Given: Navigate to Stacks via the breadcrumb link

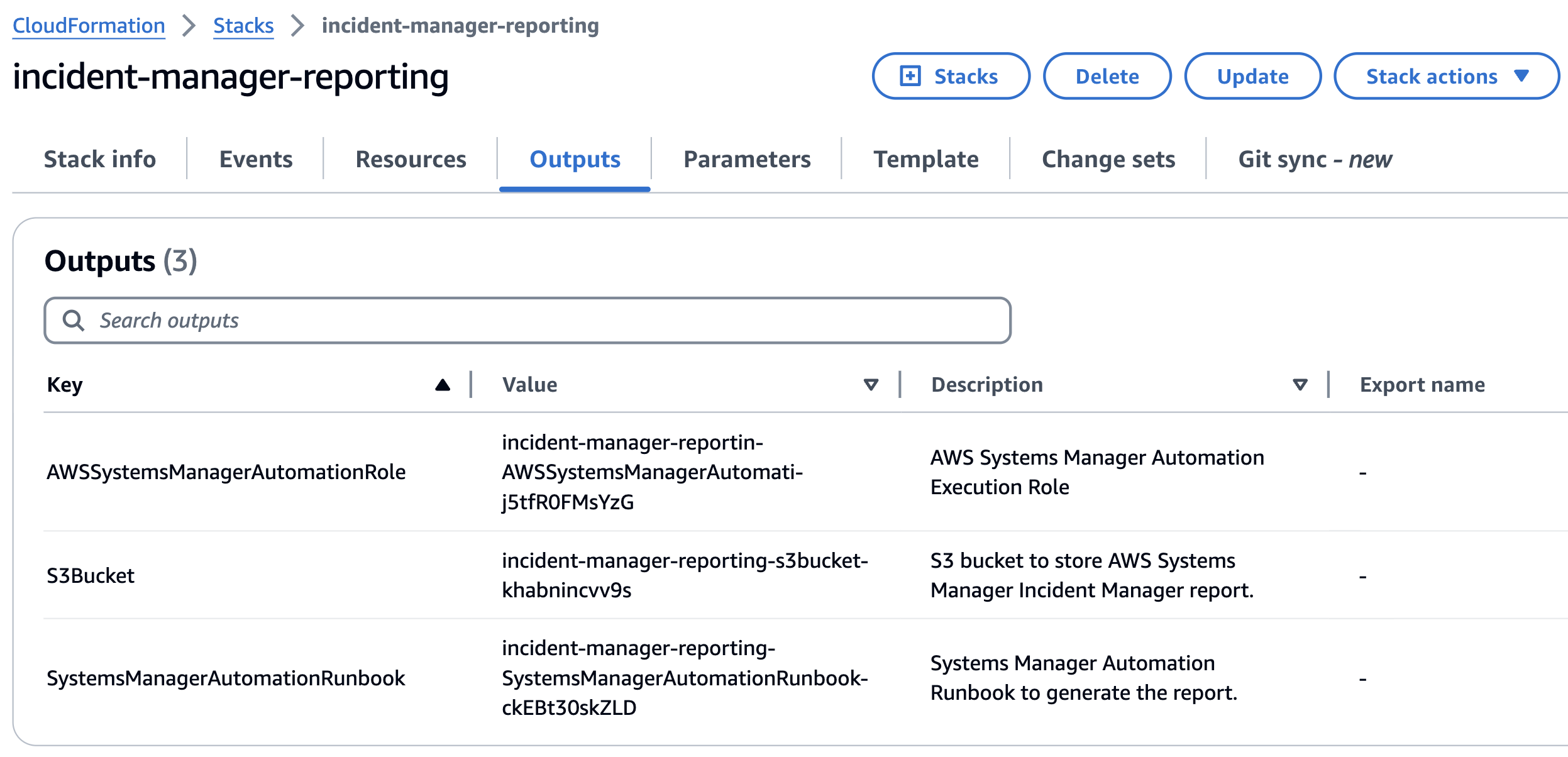Looking at the screenshot, I should click(243, 25).
